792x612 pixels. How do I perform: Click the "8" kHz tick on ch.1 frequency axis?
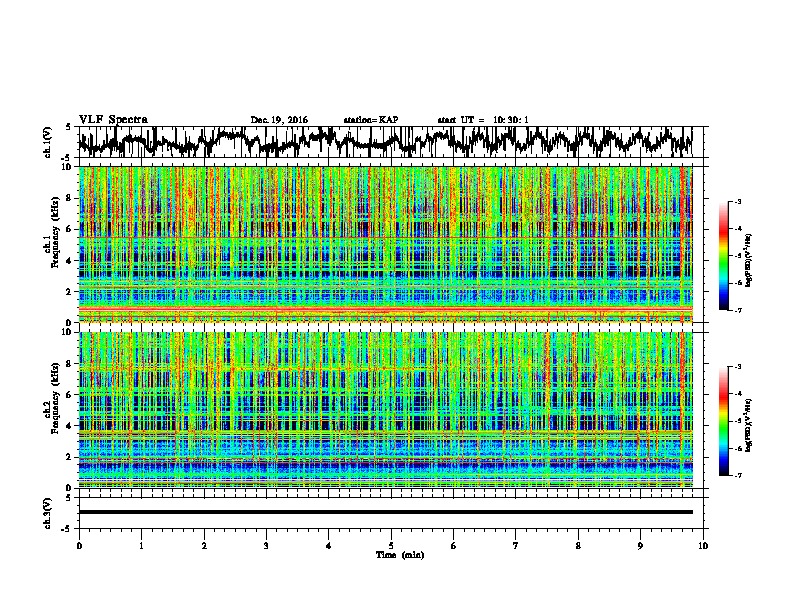(x=69, y=198)
